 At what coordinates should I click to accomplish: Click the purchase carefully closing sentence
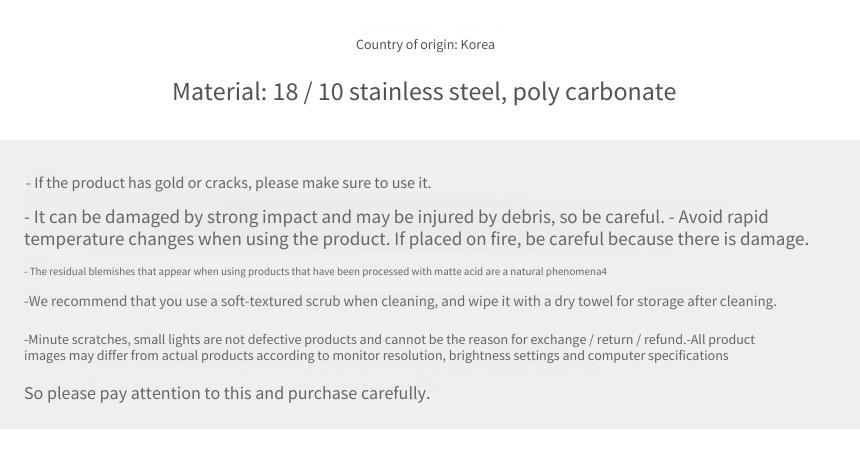point(227,393)
